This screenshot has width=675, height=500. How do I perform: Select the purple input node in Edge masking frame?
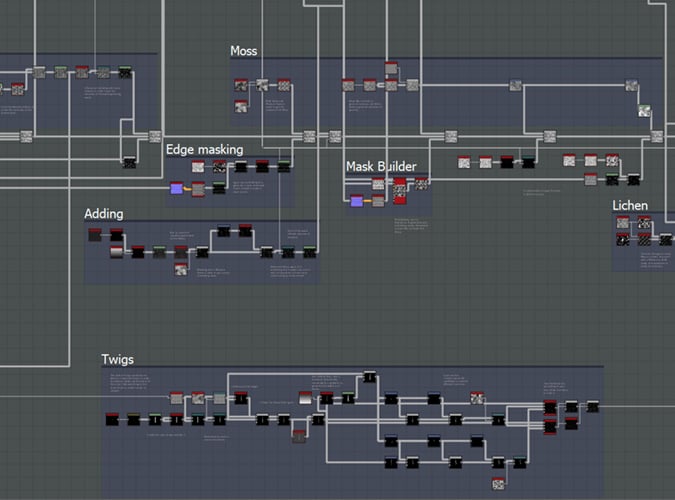coord(176,189)
